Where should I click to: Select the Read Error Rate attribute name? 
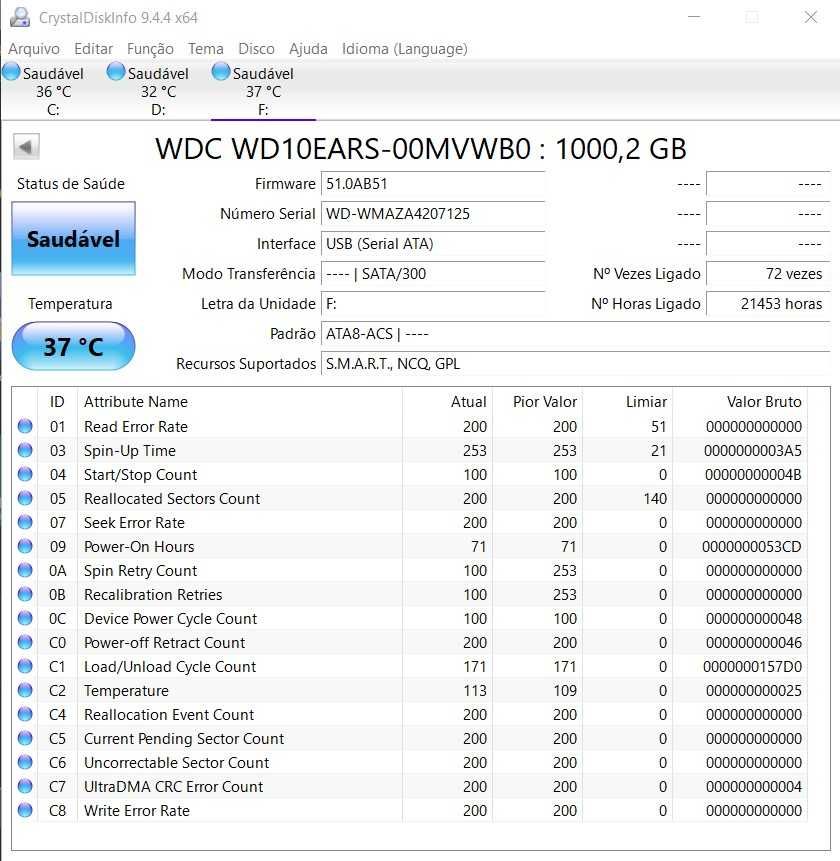click(x=136, y=427)
